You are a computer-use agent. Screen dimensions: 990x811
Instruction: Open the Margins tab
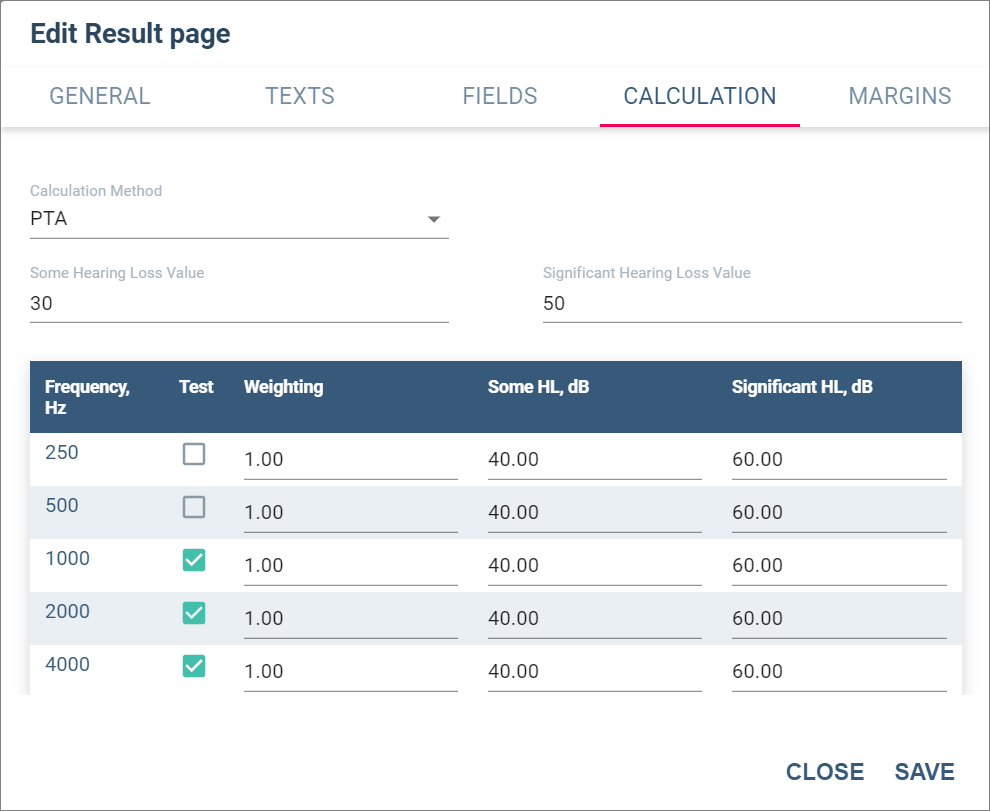click(899, 96)
